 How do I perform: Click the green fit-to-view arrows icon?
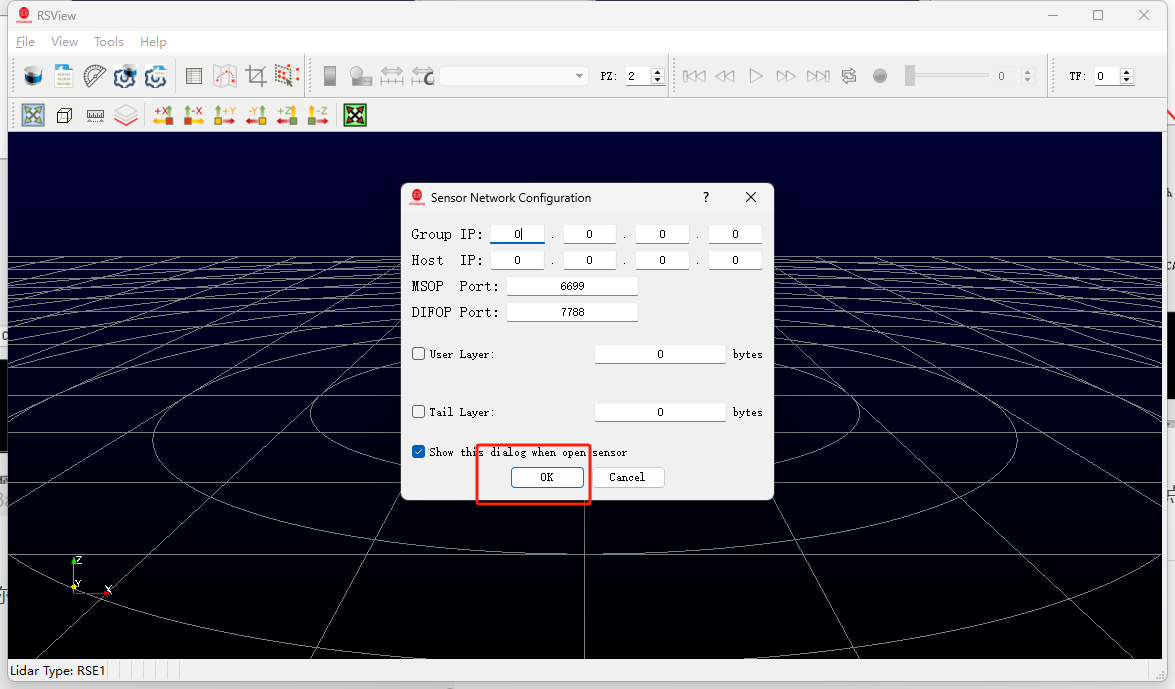[355, 115]
